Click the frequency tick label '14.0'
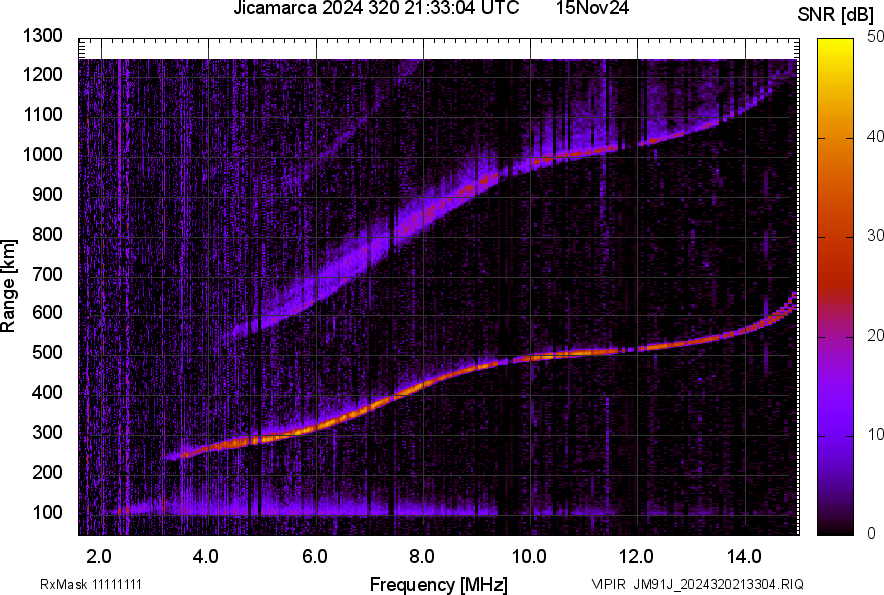 click(744, 557)
